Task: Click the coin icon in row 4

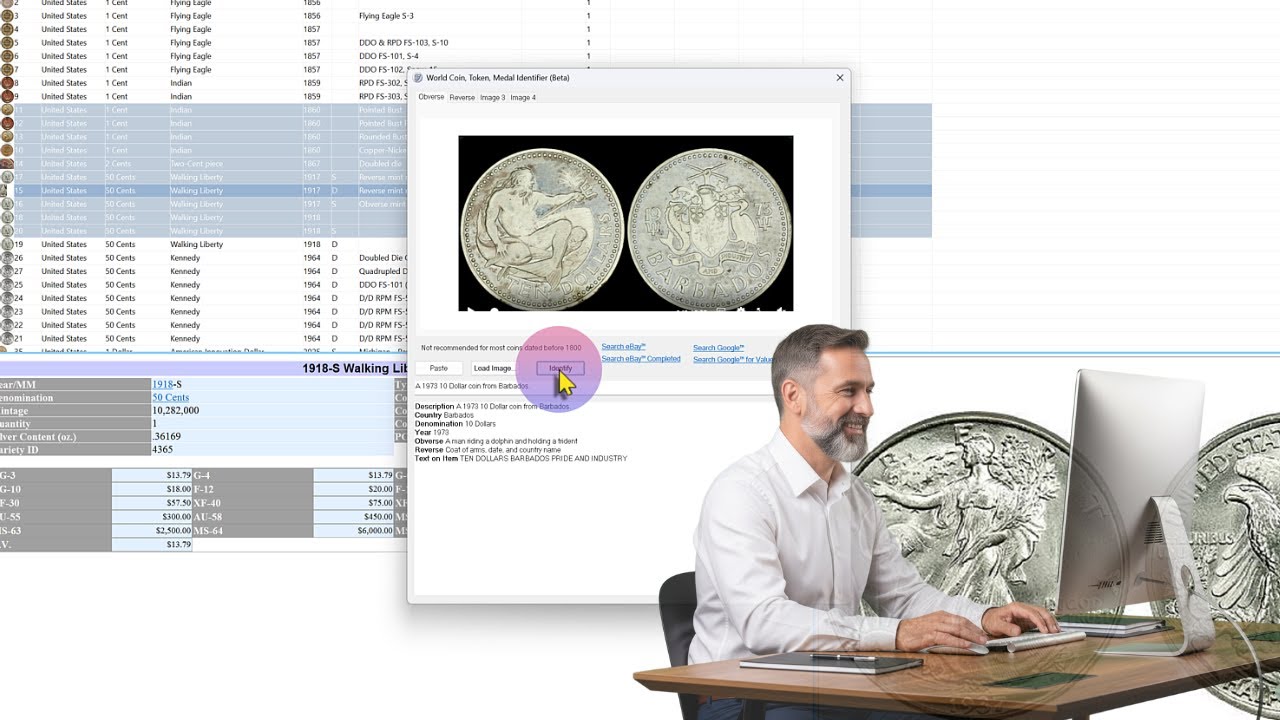Action: click(7, 29)
